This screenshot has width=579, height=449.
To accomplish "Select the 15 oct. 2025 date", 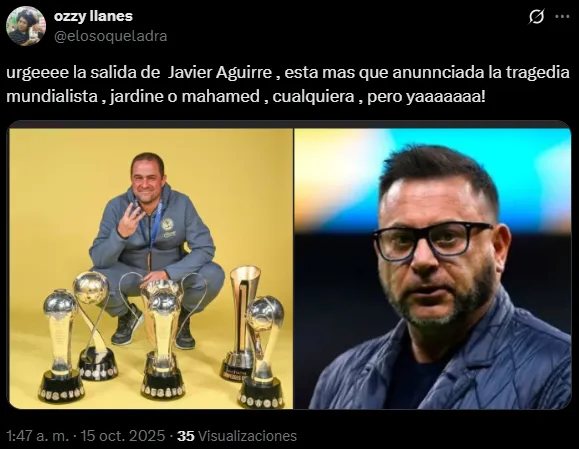I will [123, 436].
